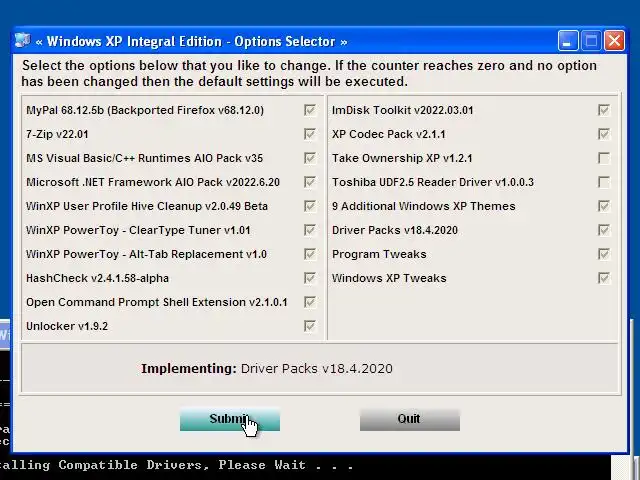This screenshot has height=480, width=640.
Task: Click the 'Implementing: Driver Packs v18.4.2020' status text
Action: click(x=267, y=369)
